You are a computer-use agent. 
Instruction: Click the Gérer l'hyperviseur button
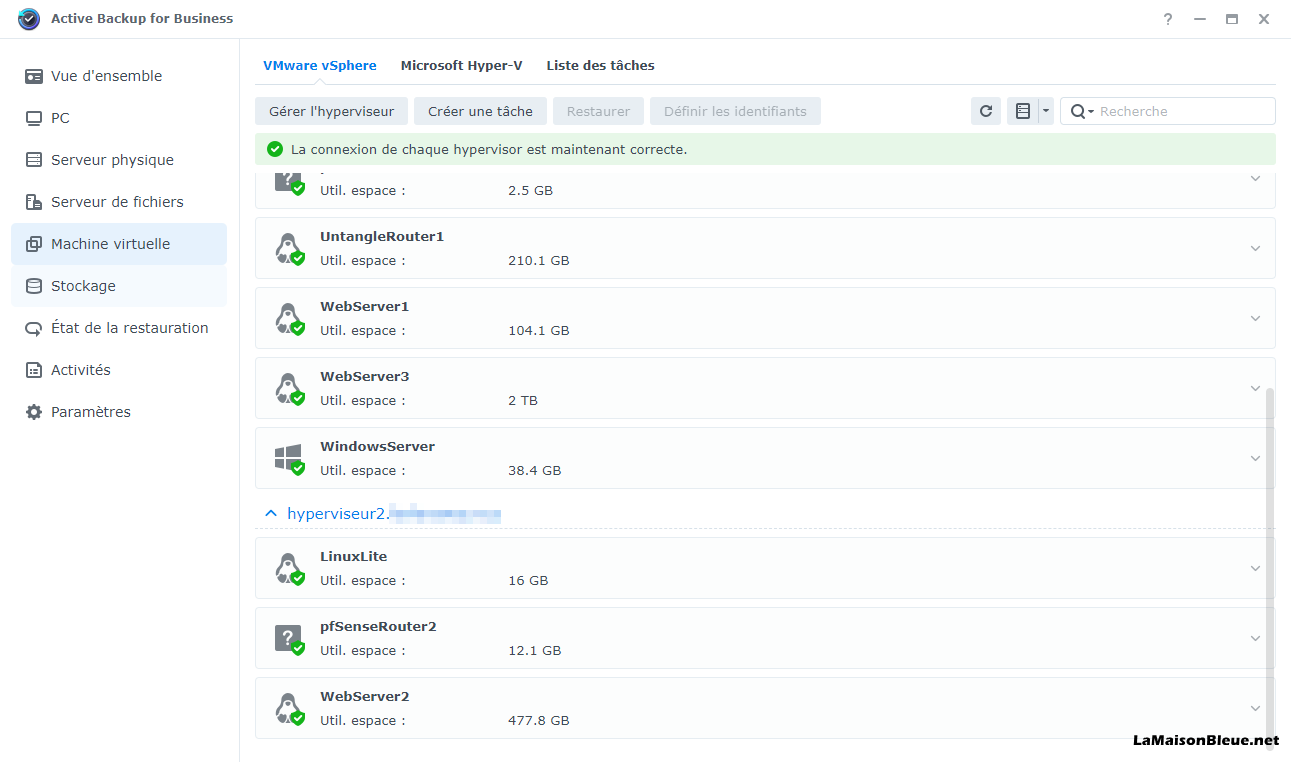pyautogui.click(x=331, y=111)
